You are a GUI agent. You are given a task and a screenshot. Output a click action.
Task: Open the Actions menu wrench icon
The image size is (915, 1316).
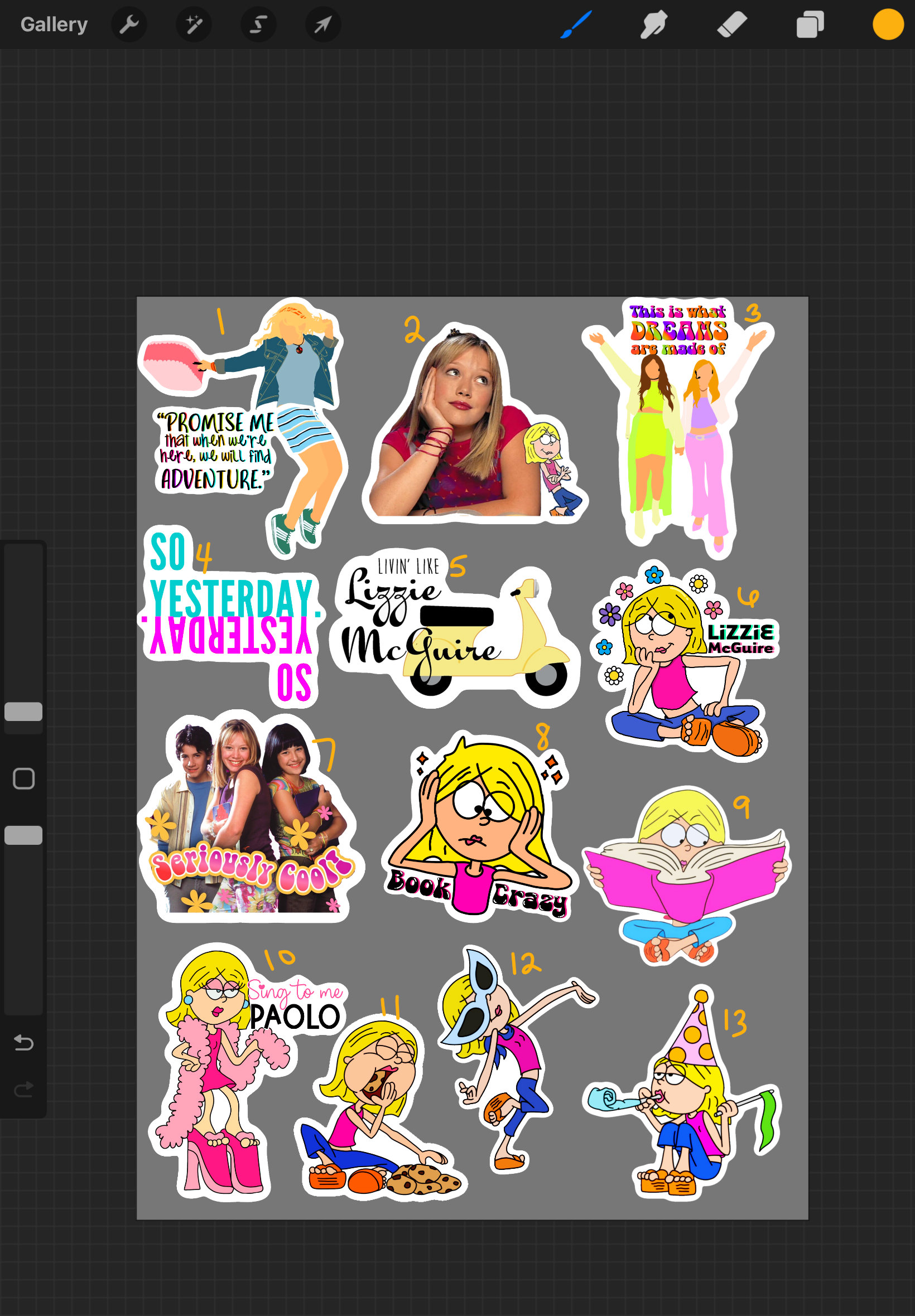[129, 24]
